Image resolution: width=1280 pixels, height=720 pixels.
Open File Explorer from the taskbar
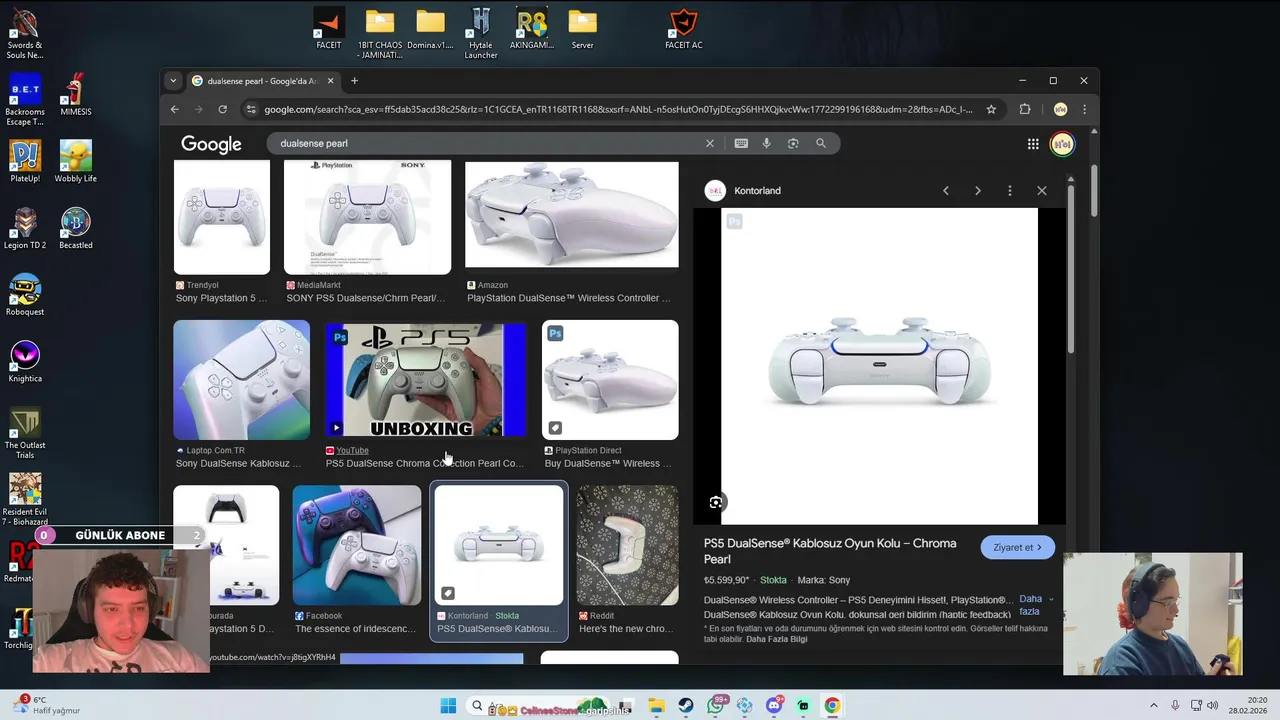(657, 706)
